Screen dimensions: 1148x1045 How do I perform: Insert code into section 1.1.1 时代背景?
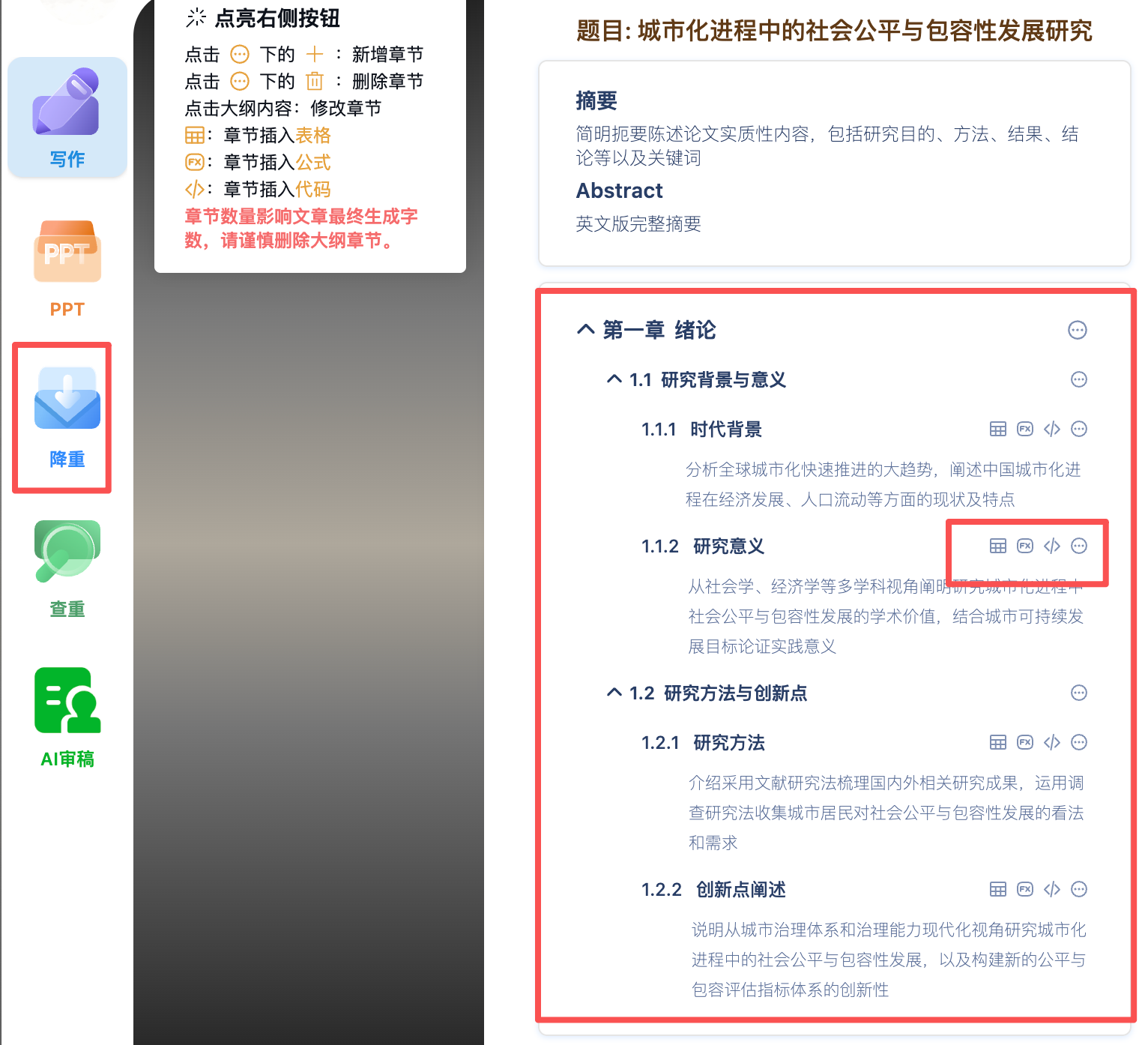[x=1051, y=429]
